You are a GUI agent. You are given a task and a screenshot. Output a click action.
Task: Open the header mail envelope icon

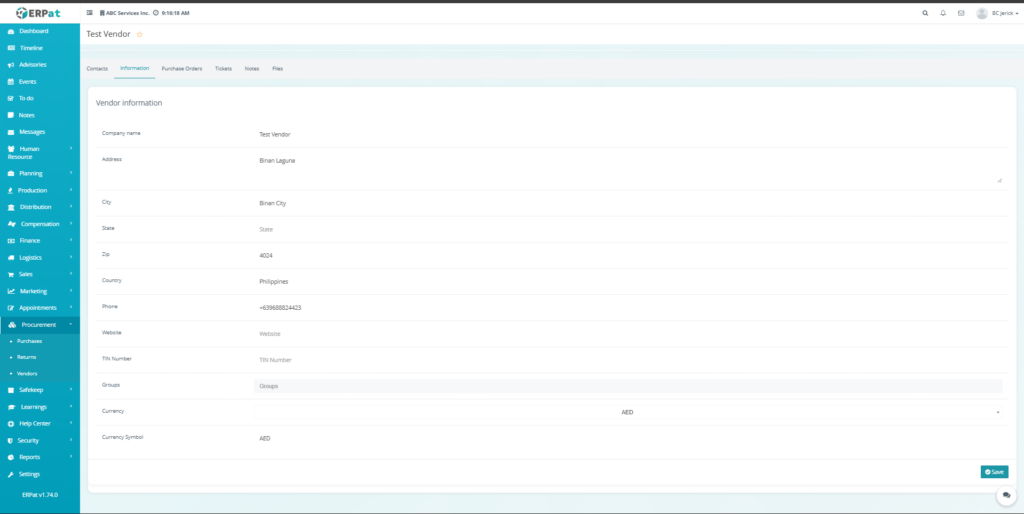961,13
